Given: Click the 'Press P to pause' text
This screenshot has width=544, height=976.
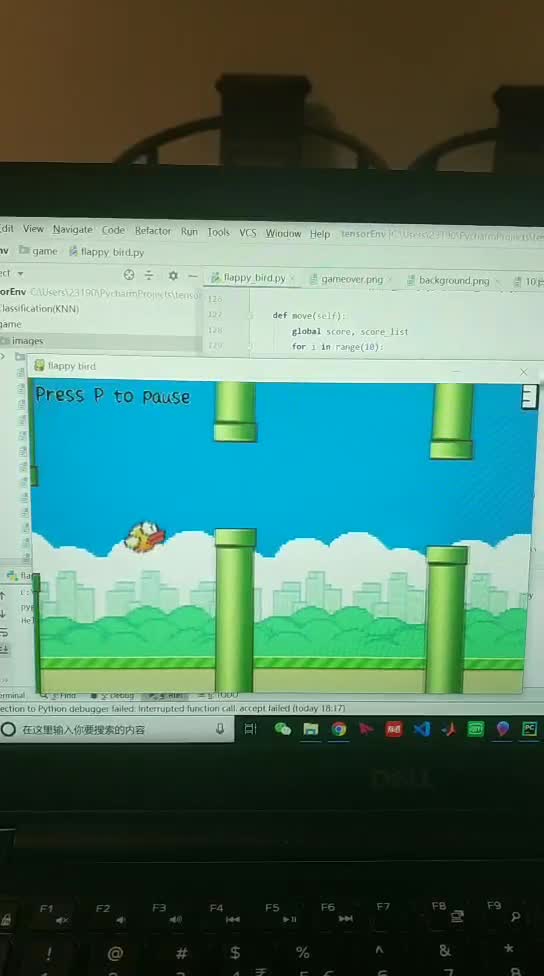Looking at the screenshot, I should tap(113, 396).
